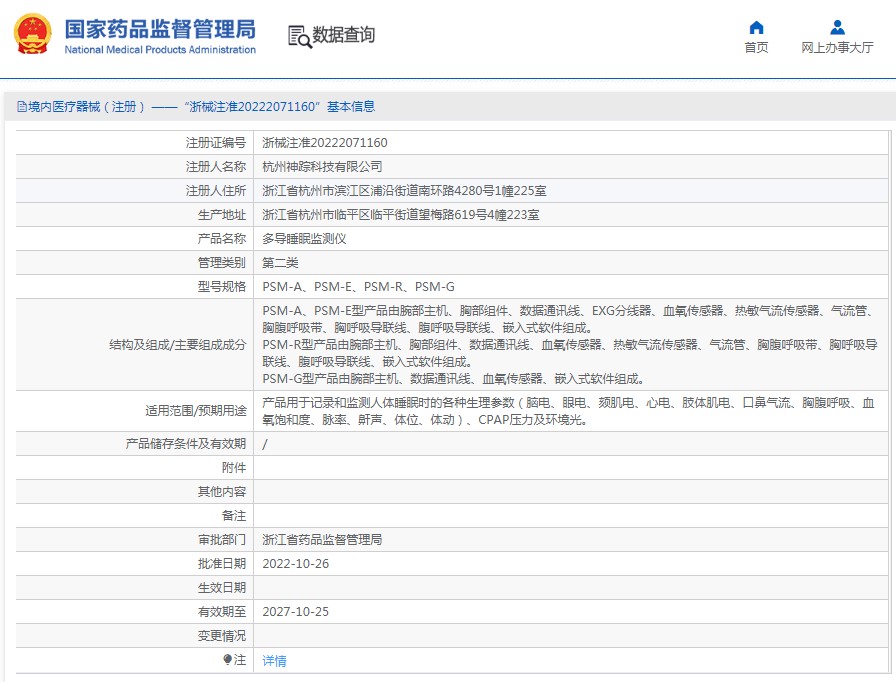
Task: Click the 数据查询 heading text
Action: point(343,35)
